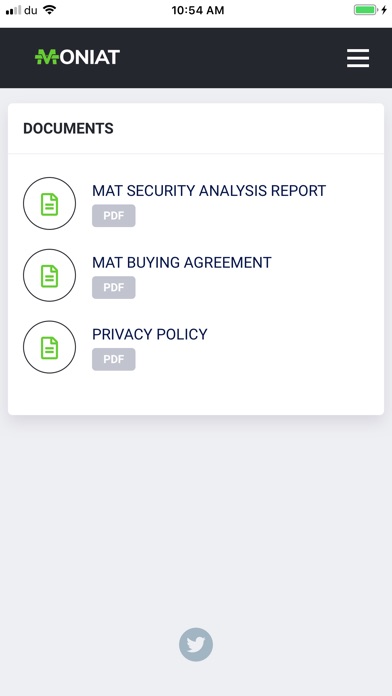The image size is (392, 696).
Task: Click the DOCUMENTS section heading
Action: coord(68,128)
